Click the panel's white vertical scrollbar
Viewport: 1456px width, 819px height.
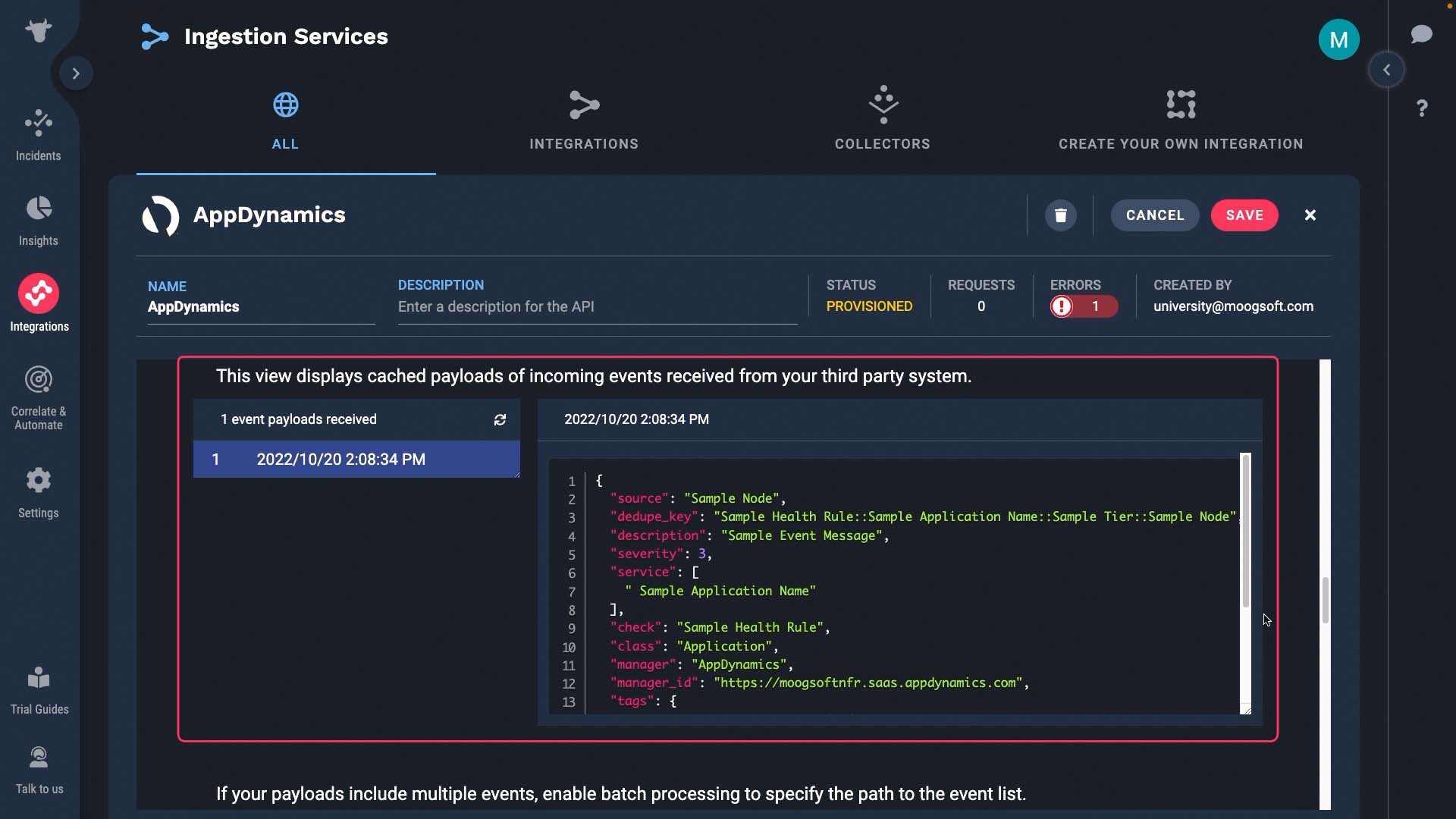click(x=1325, y=584)
